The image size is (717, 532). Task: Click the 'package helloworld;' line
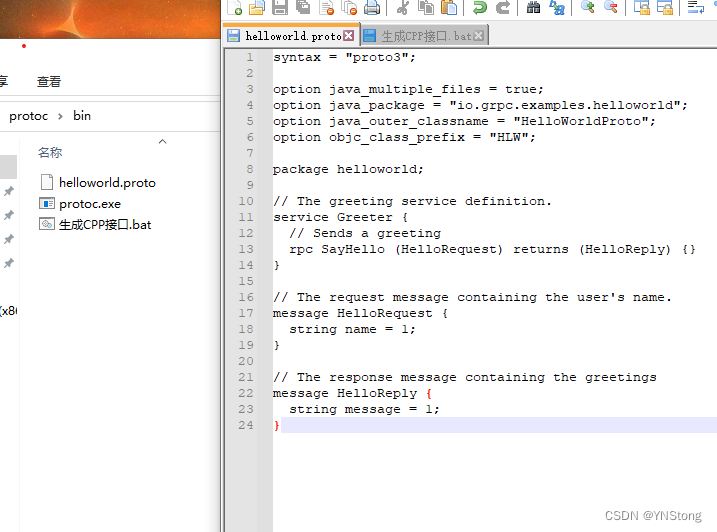348,169
